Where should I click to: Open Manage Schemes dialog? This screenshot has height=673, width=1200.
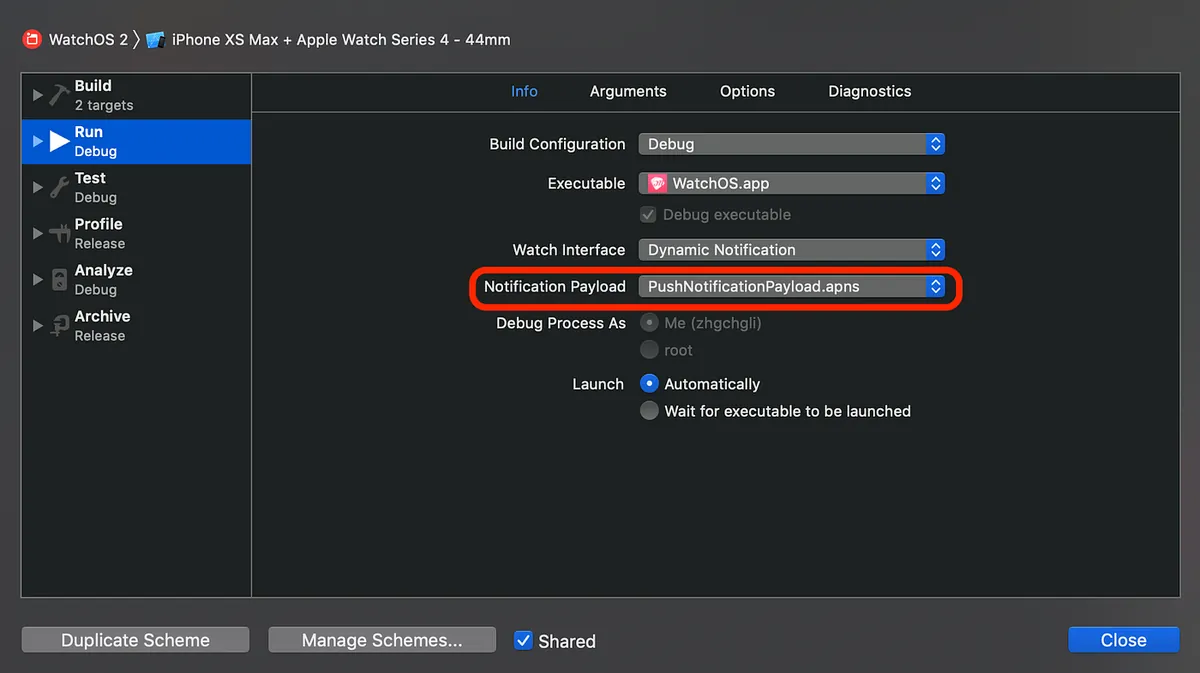point(381,639)
